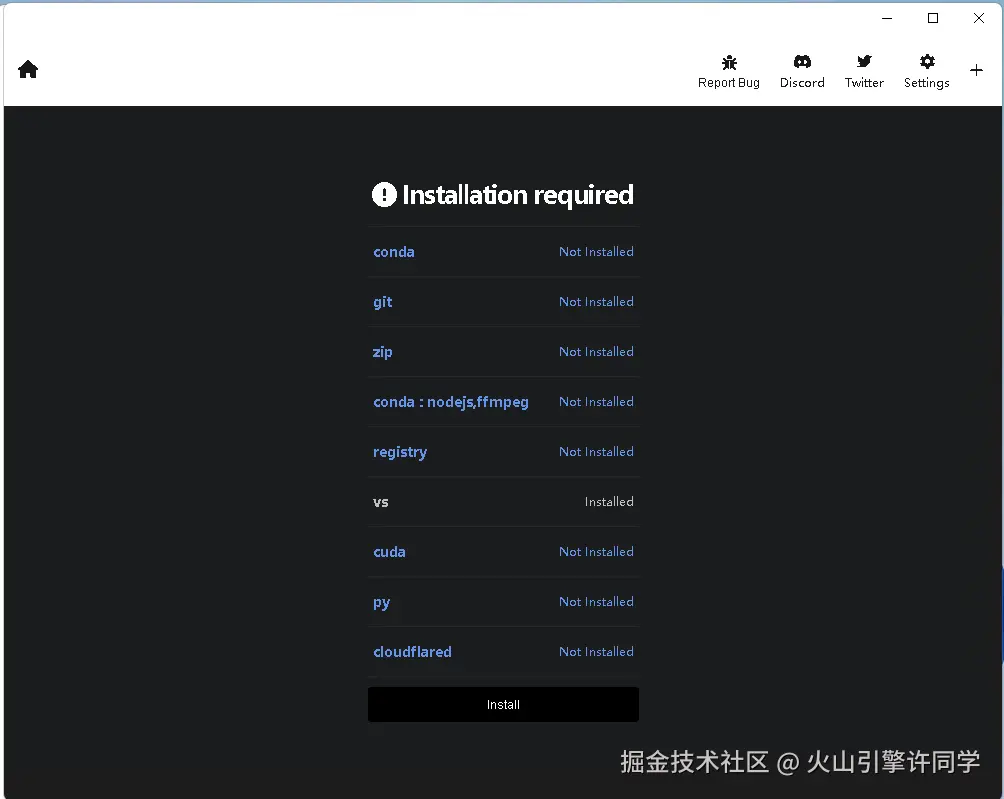The height and width of the screenshot is (799, 1004).
Task: Select the cloudflared requirement name
Action: point(412,652)
